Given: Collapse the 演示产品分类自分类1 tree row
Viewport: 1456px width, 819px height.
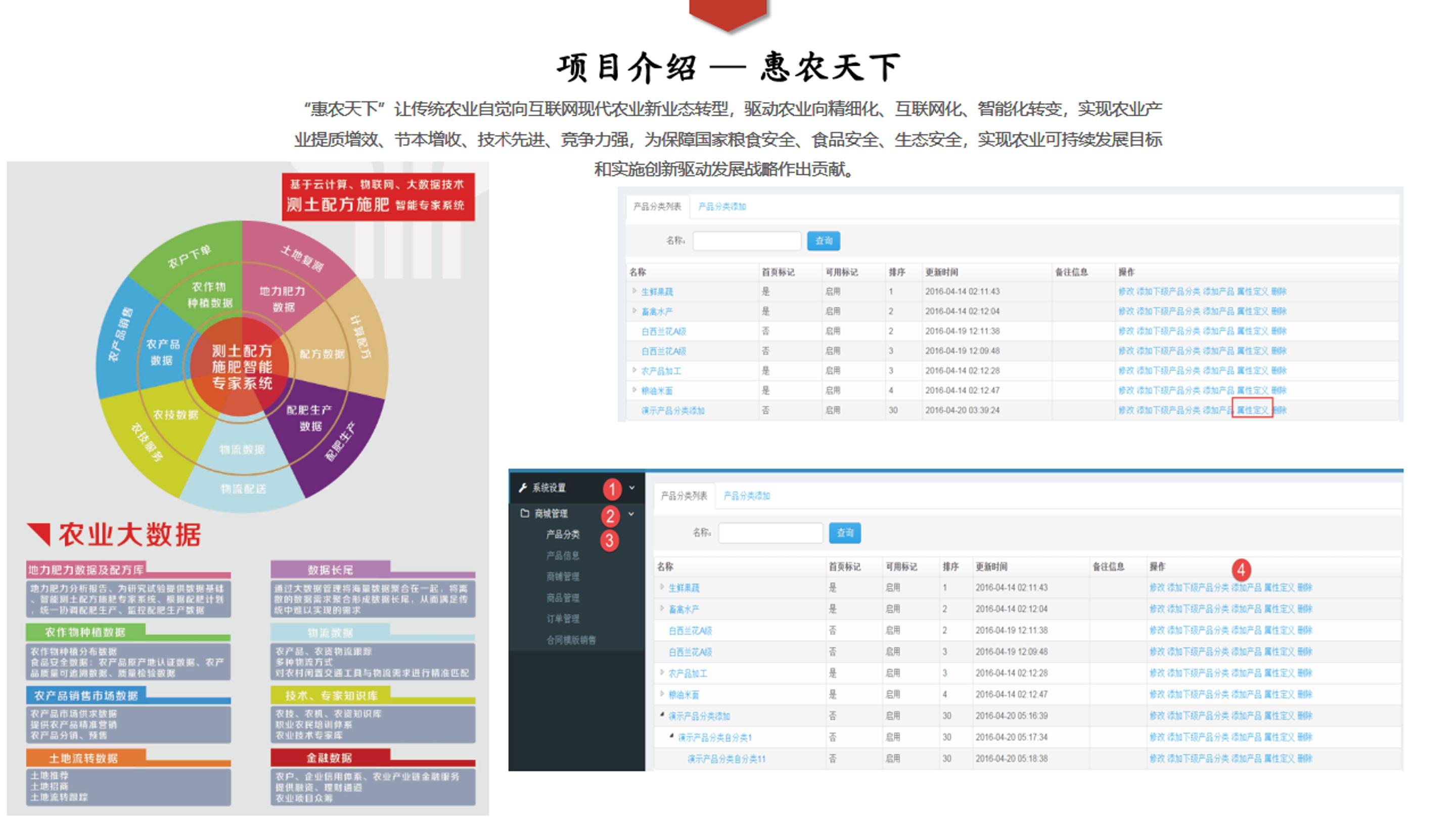Looking at the screenshot, I should [x=671, y=736].
